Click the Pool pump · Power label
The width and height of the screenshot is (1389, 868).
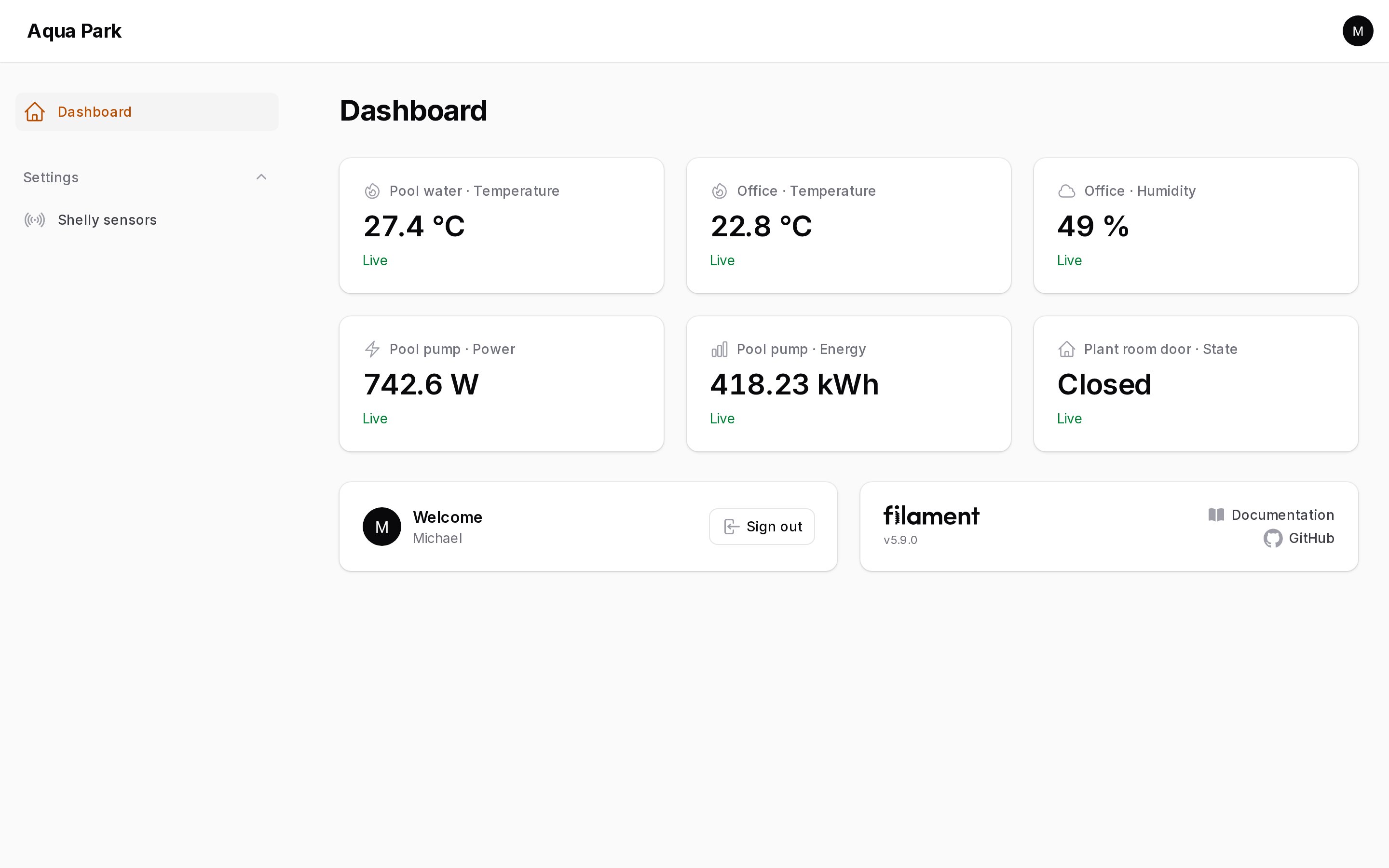click(x=452, y=349)
